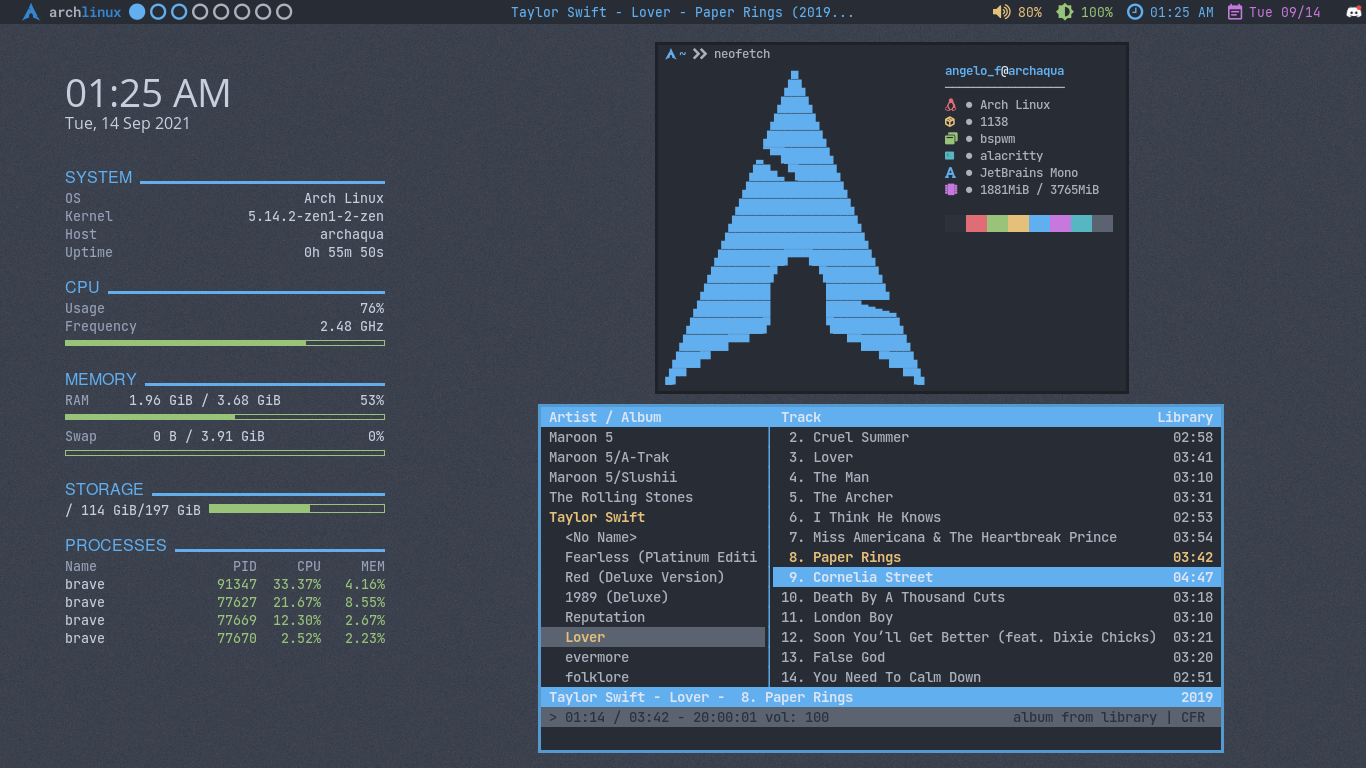Image resolution: width=1366 pixels, height=768 pixels.
Task: Select track 5. The Archer
Action: 996,497
